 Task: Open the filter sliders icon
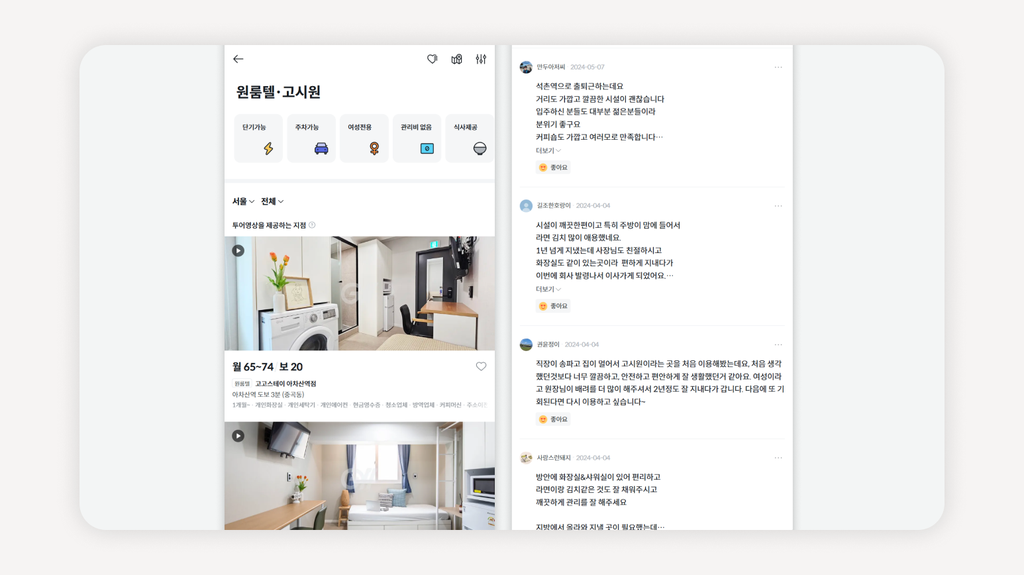point(481,59)
